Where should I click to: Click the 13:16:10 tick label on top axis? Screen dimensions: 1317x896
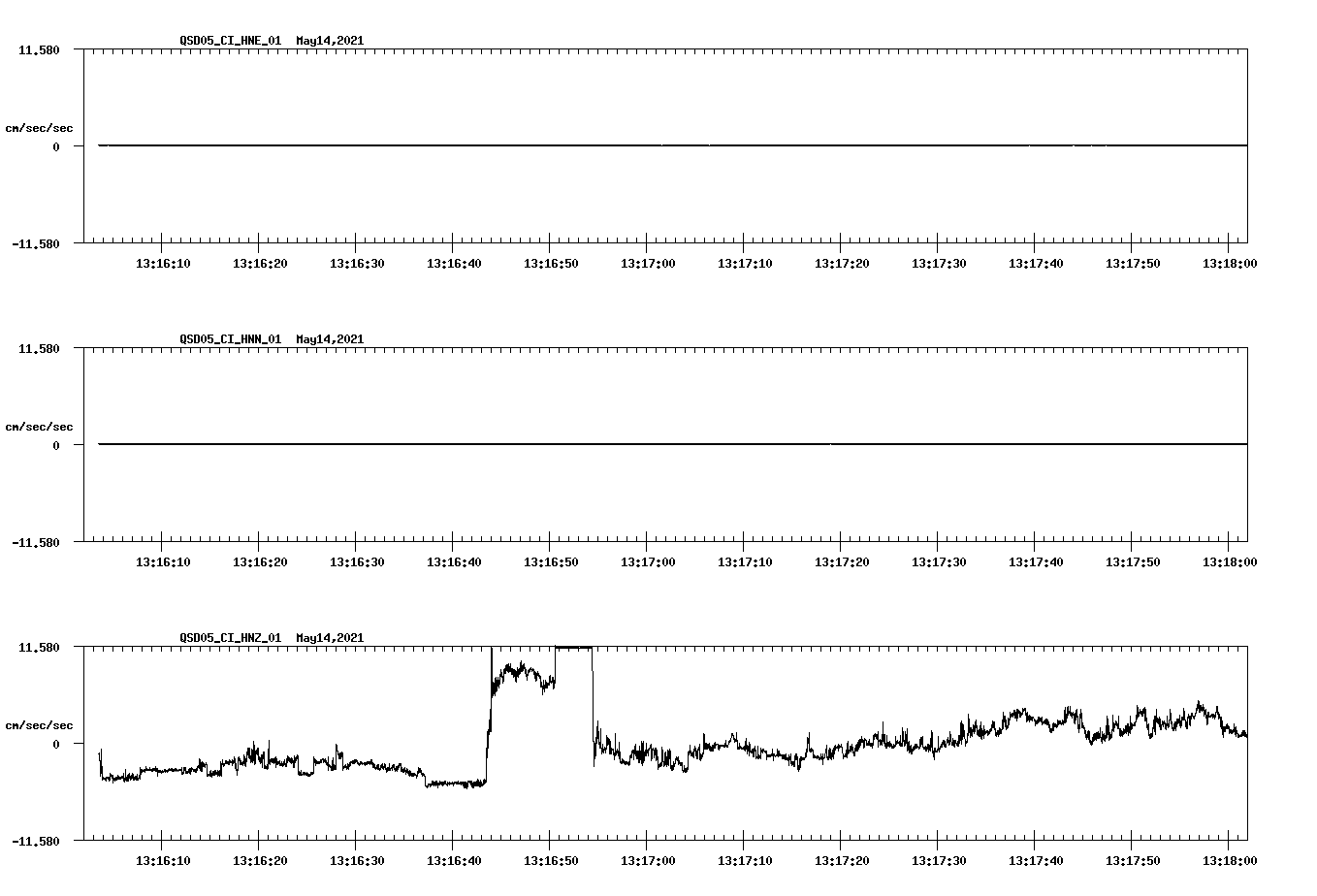click(163, 262)
